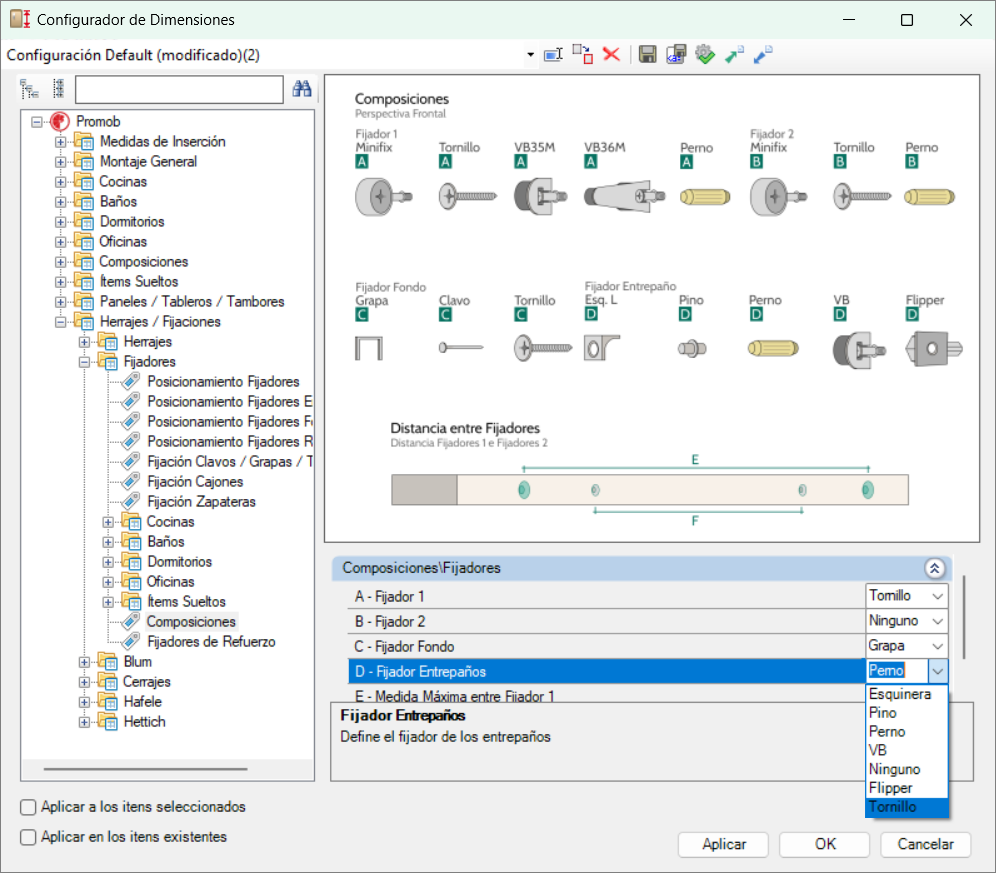Click the duplicate configuration toolbar icon

point(582,55)
